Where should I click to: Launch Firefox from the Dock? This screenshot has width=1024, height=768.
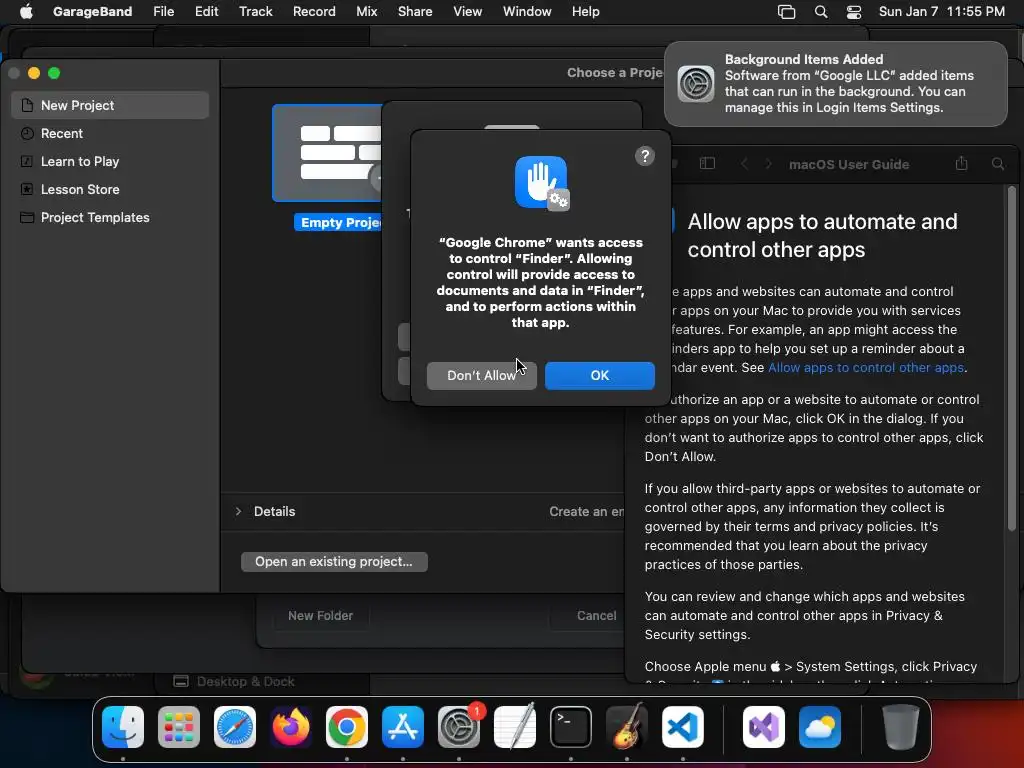291,727
